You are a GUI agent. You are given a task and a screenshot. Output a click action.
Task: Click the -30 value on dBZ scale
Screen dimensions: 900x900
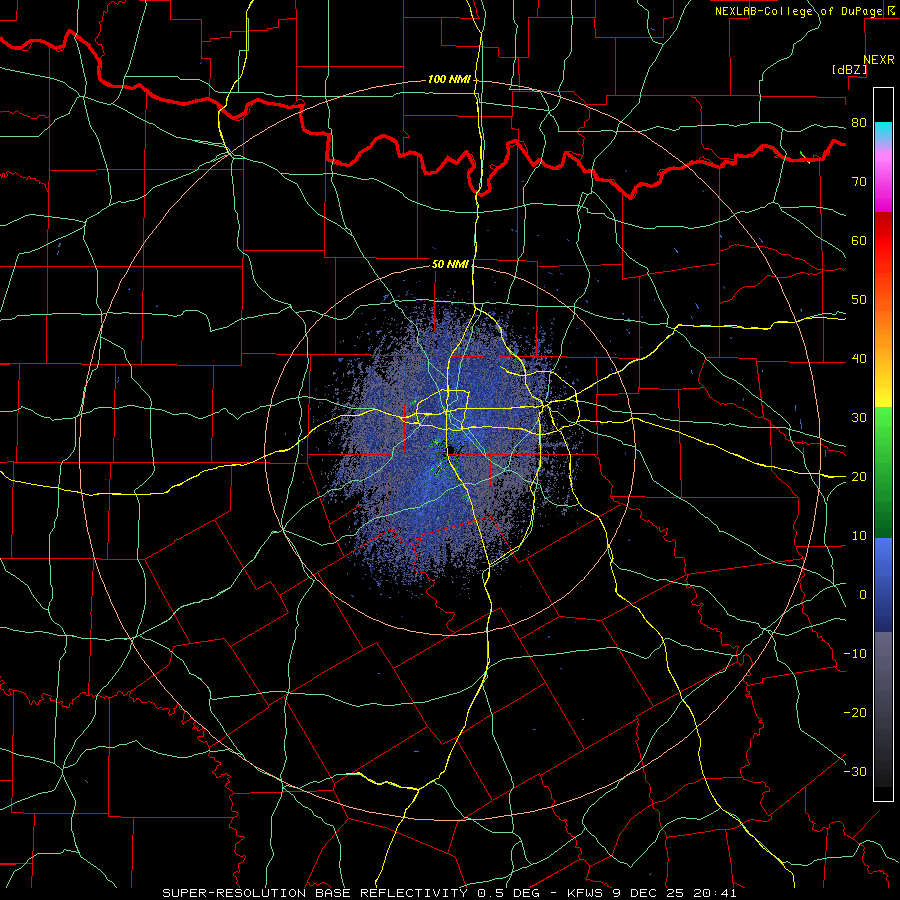click(x=855, y=772)
